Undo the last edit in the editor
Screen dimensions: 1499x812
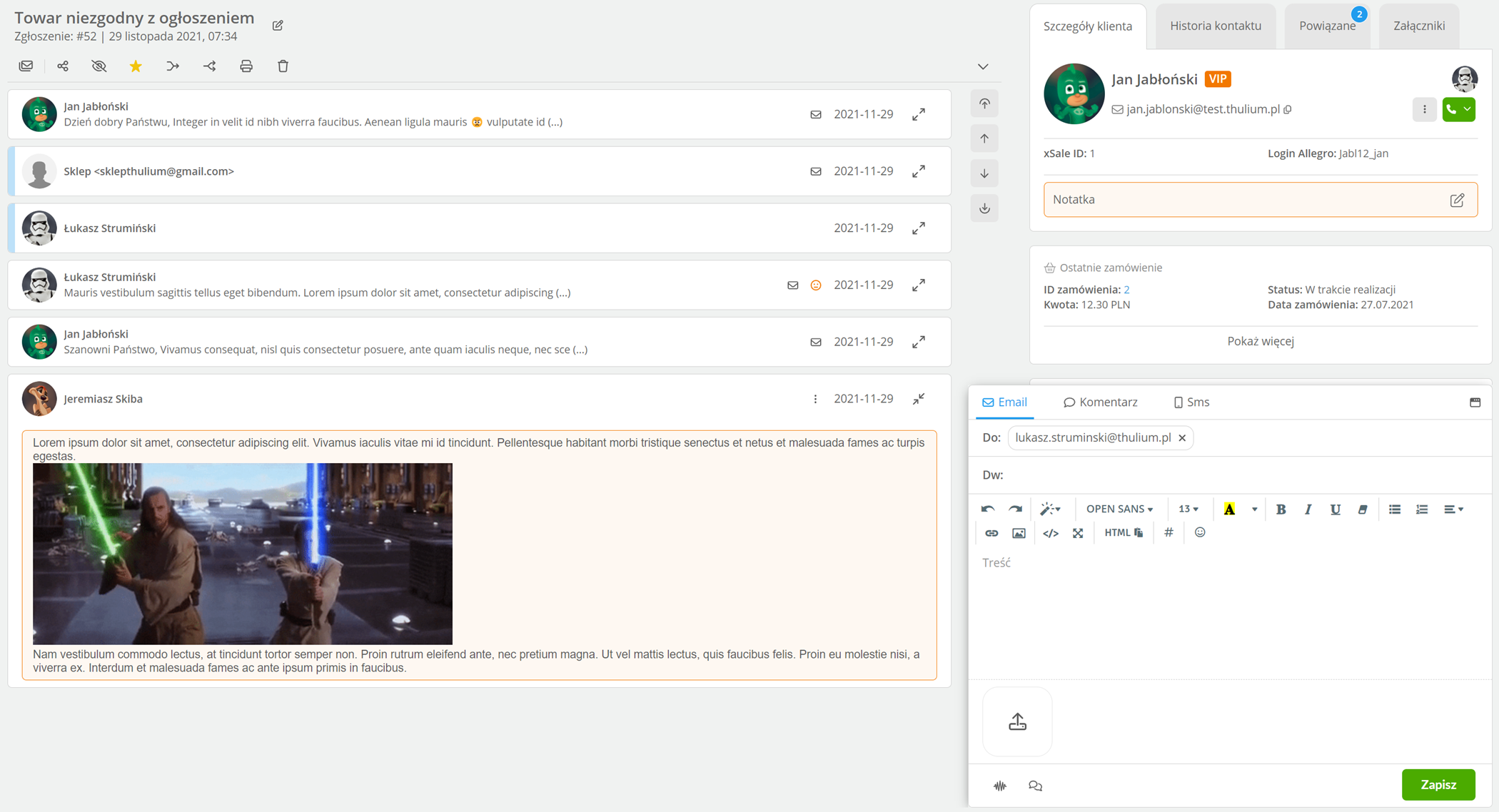988,509
